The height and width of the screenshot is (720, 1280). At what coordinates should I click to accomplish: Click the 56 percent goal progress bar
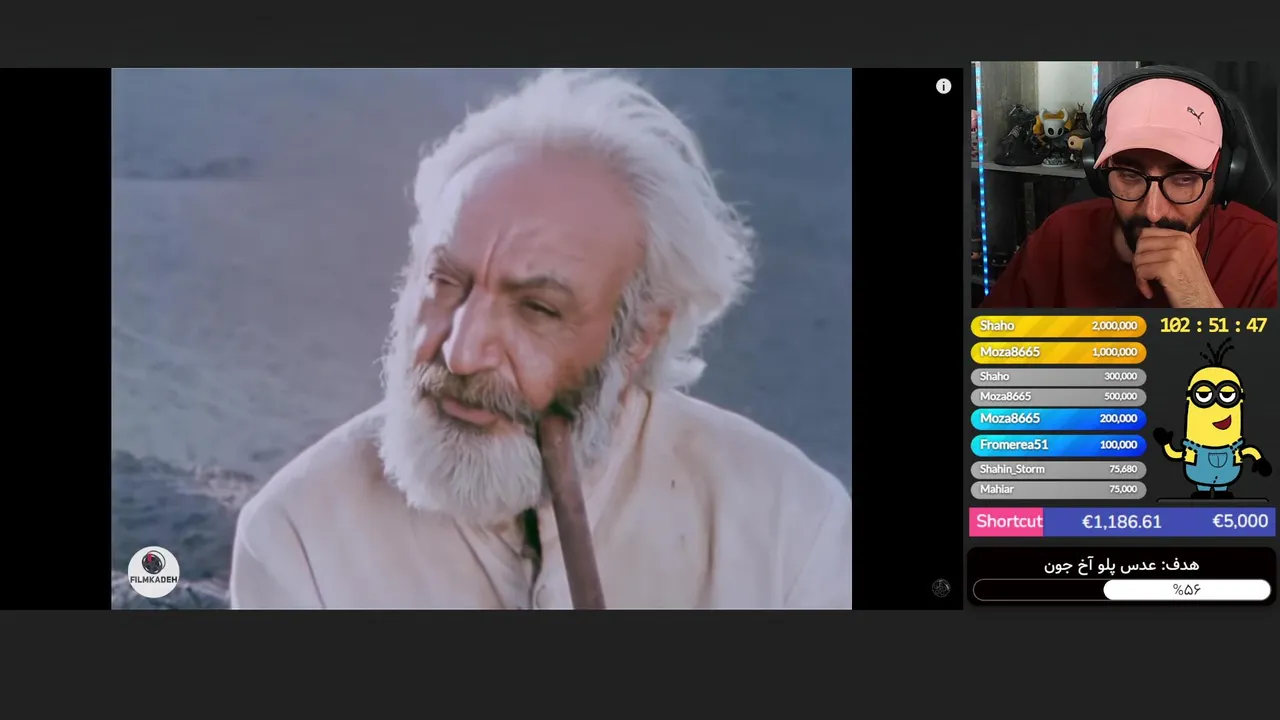point(1122,590)
